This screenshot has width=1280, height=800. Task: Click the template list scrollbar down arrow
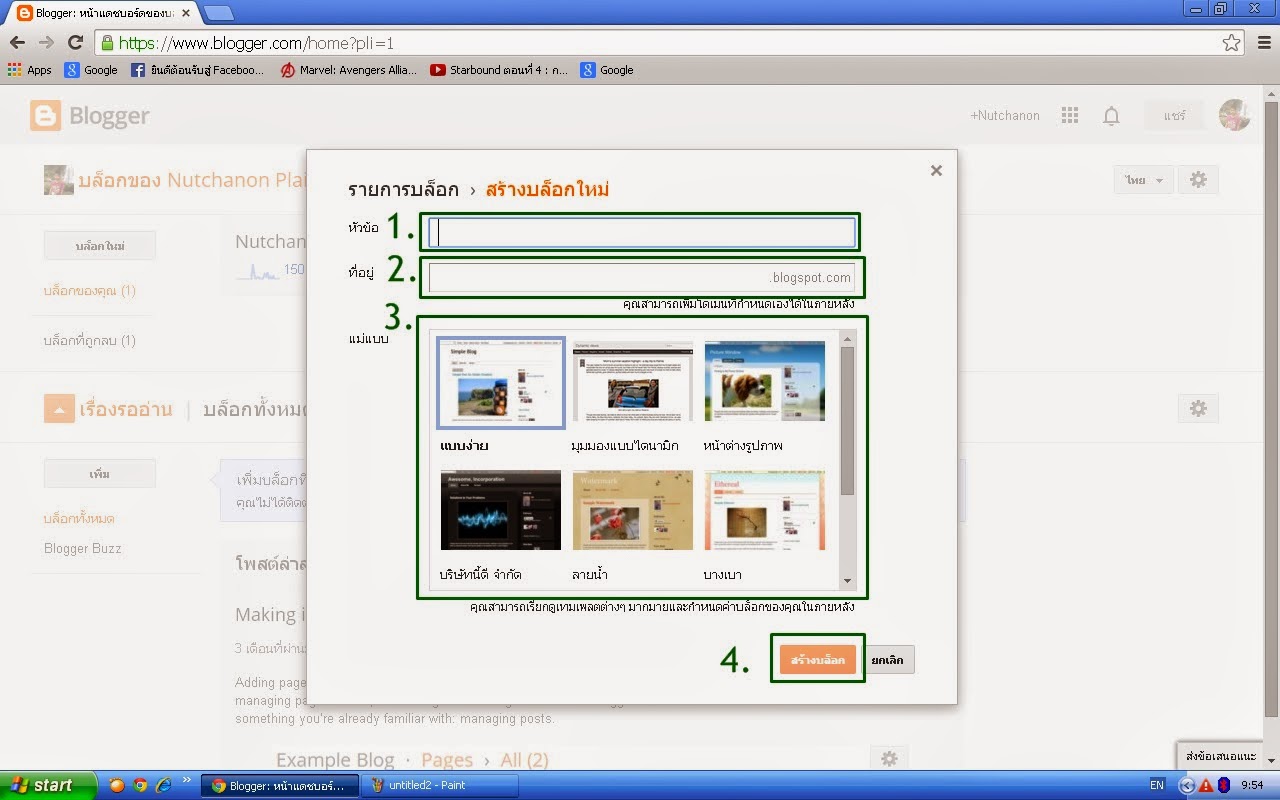click(x=848, y=581)
